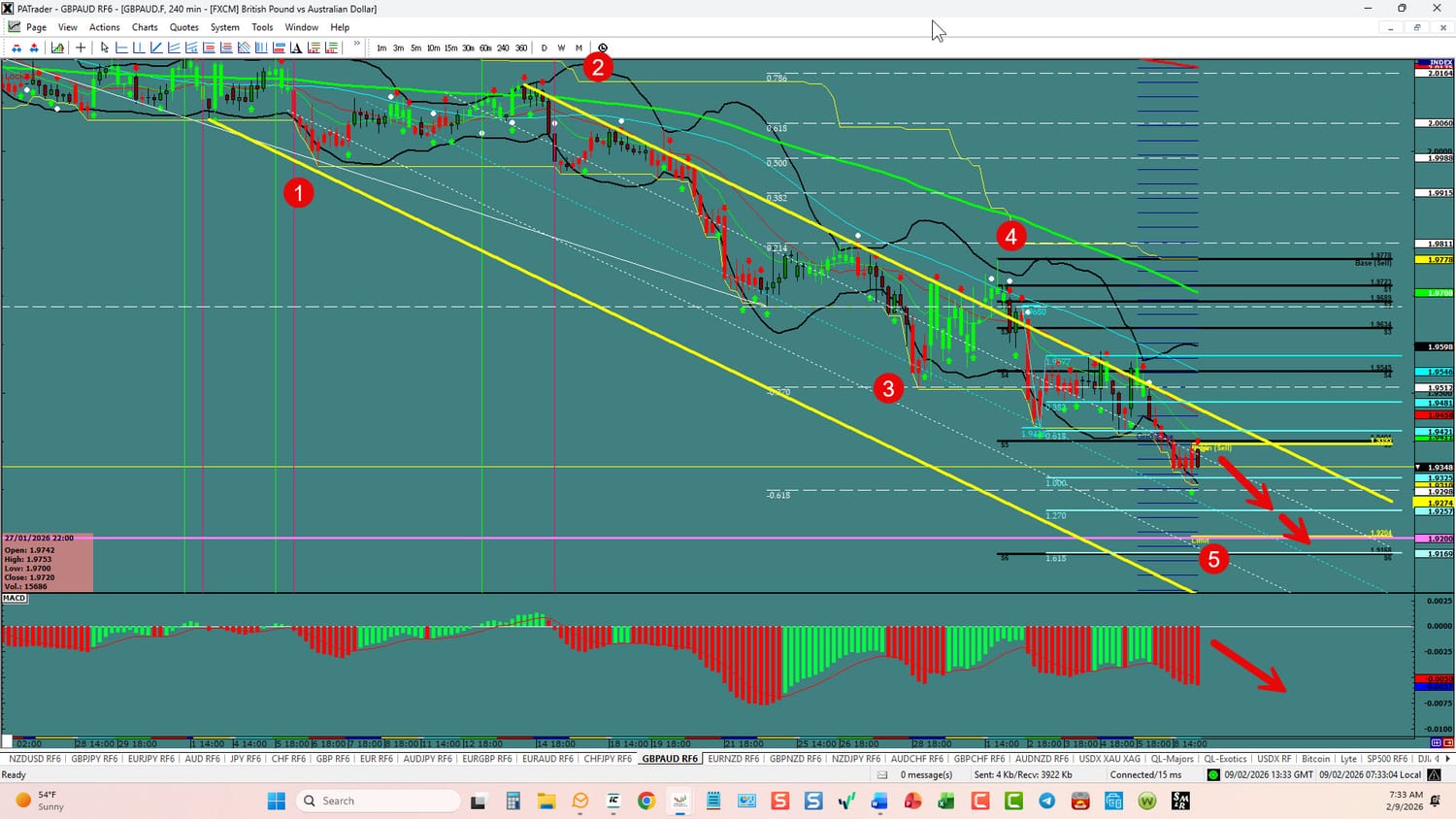Image resolution: width=1456 pixels, height=819 pixels.
Task: Open the PATrader title bar app icon
Action: point(9,9)
